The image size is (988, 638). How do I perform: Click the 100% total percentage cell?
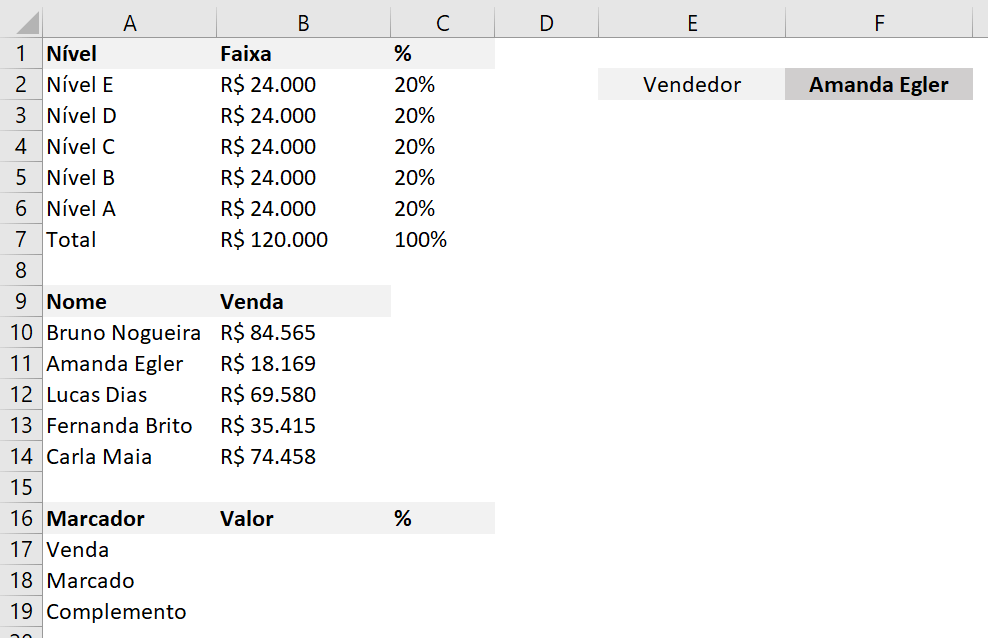442,239
